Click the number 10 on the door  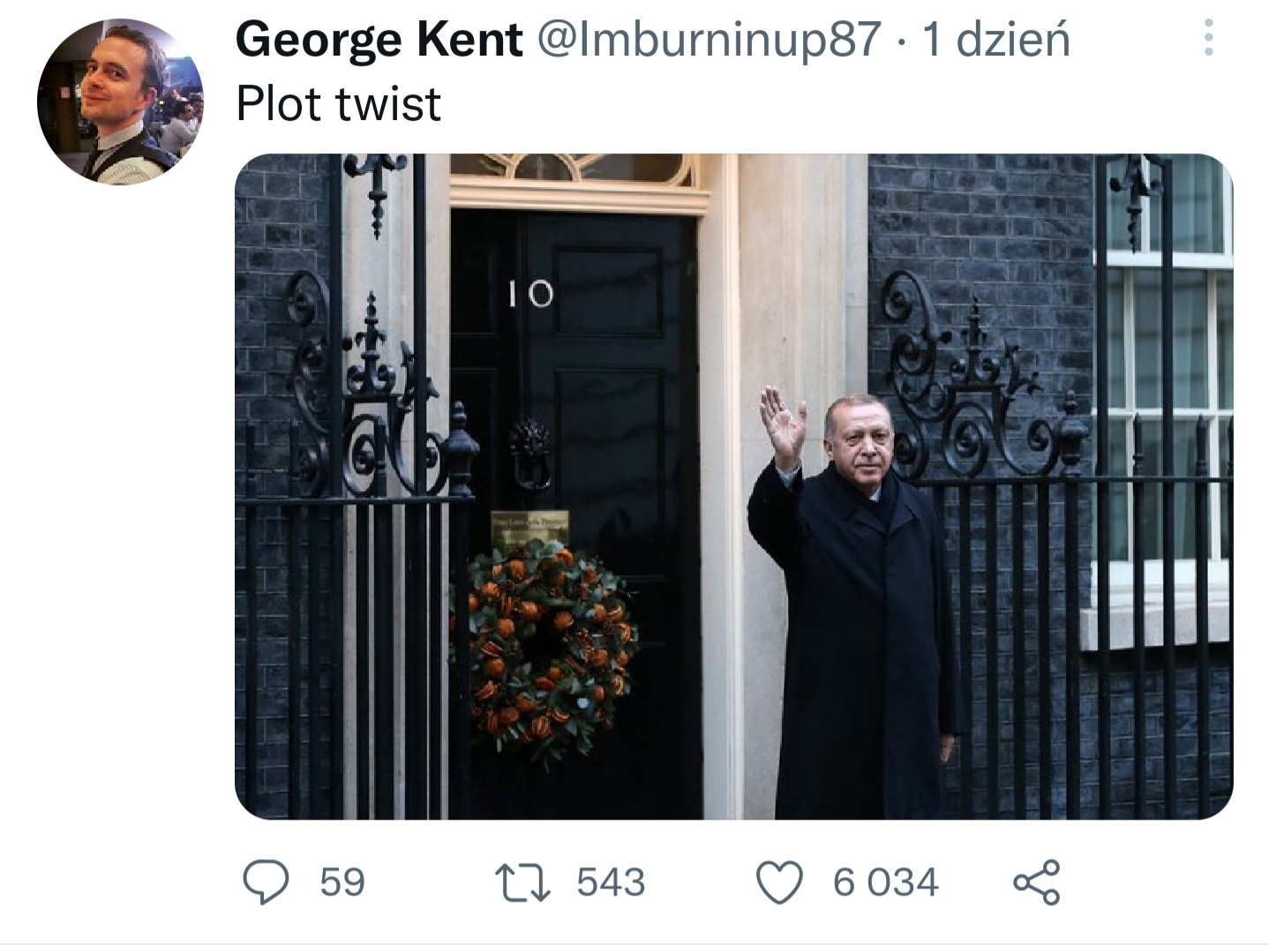pyautogui.click(x=530, y=294)
